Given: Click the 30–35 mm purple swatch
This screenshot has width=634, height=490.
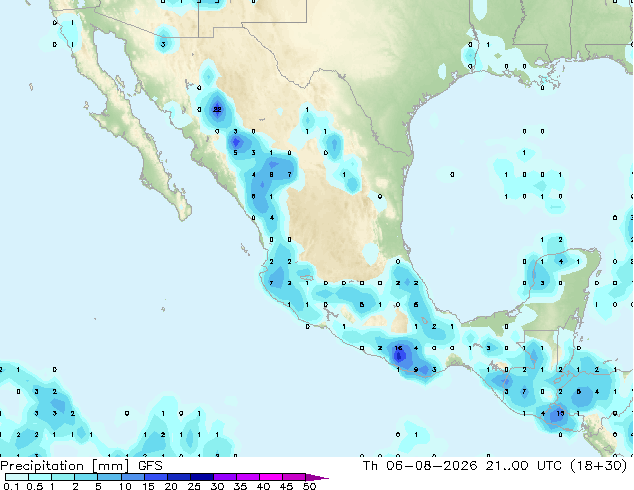Looking at the screenshot, I should (x=225, y=477).
